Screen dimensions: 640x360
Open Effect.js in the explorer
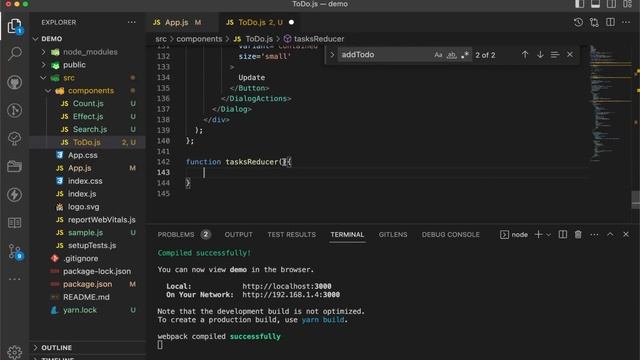point(88,116)
